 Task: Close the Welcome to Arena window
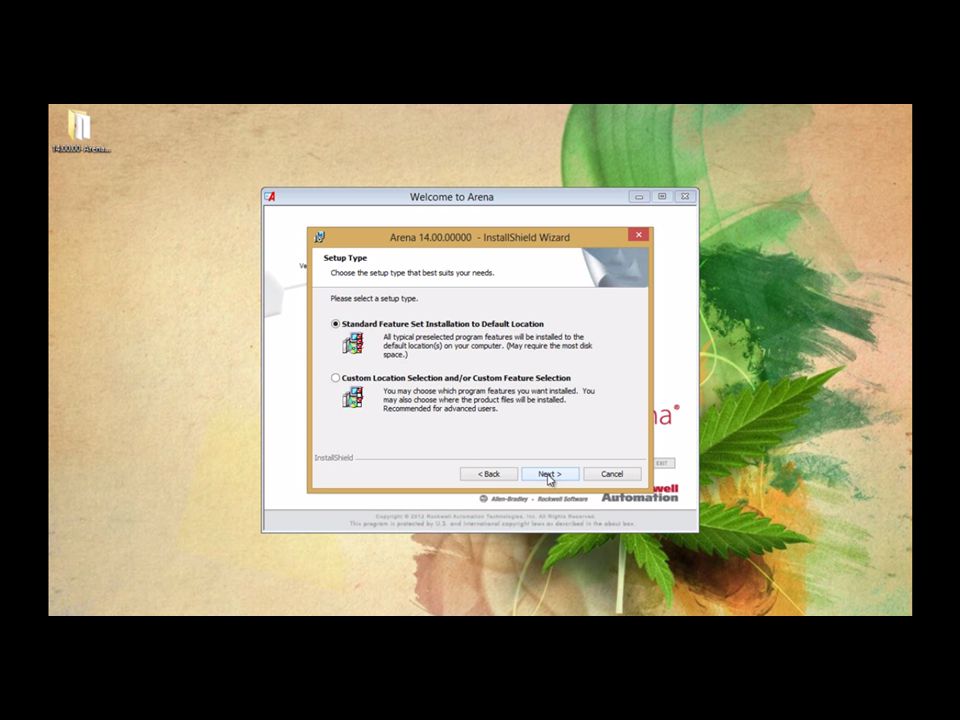coord(685,197)
